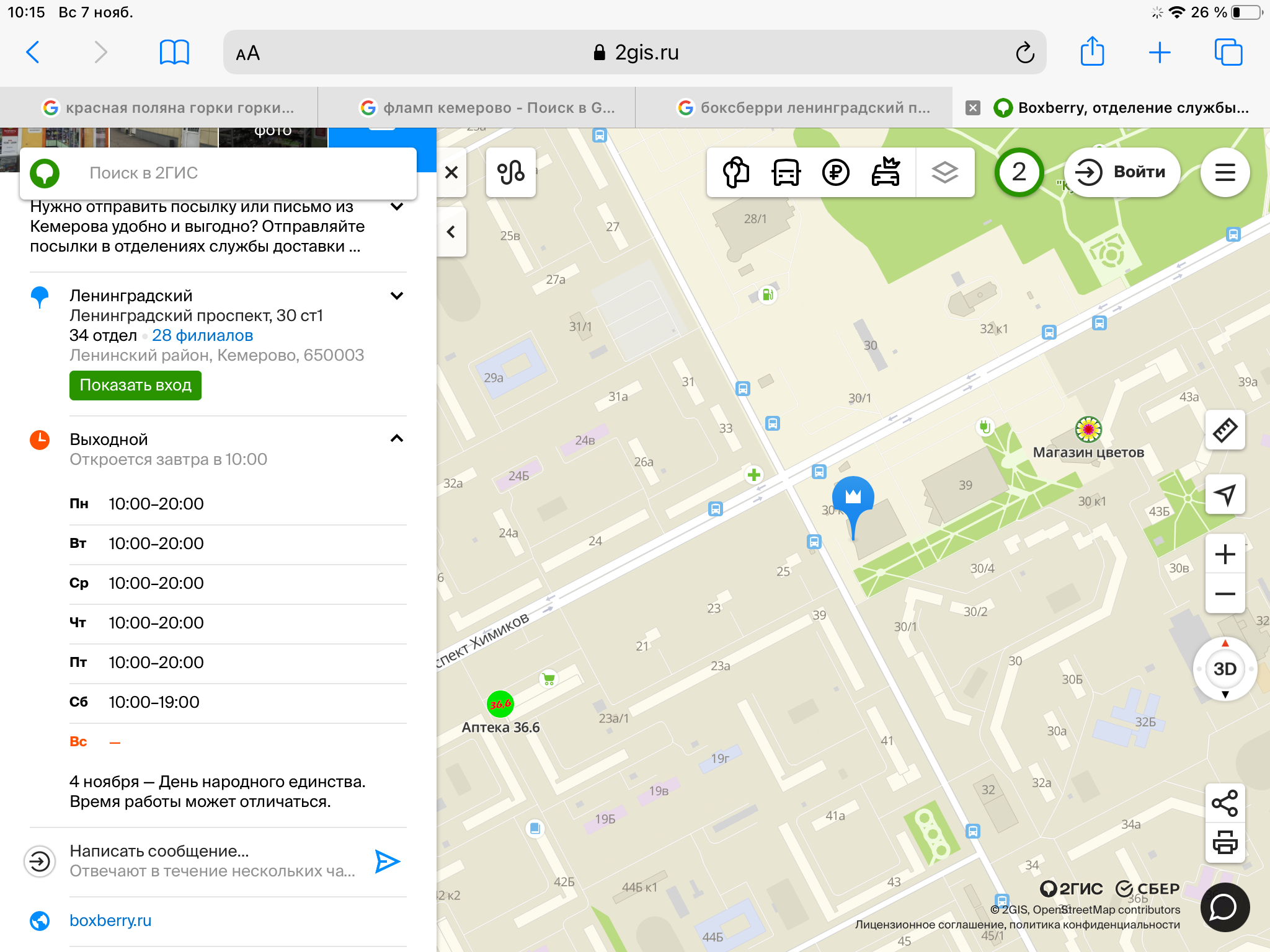The width and height of the screenshot is (1270, 952).
Task: Select public transport bus icon
Action: 786,172
